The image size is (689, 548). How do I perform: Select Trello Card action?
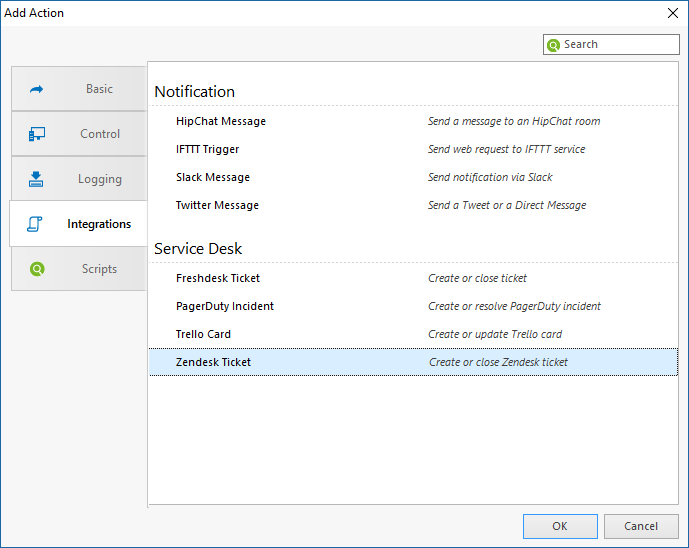tap(203, 334)
